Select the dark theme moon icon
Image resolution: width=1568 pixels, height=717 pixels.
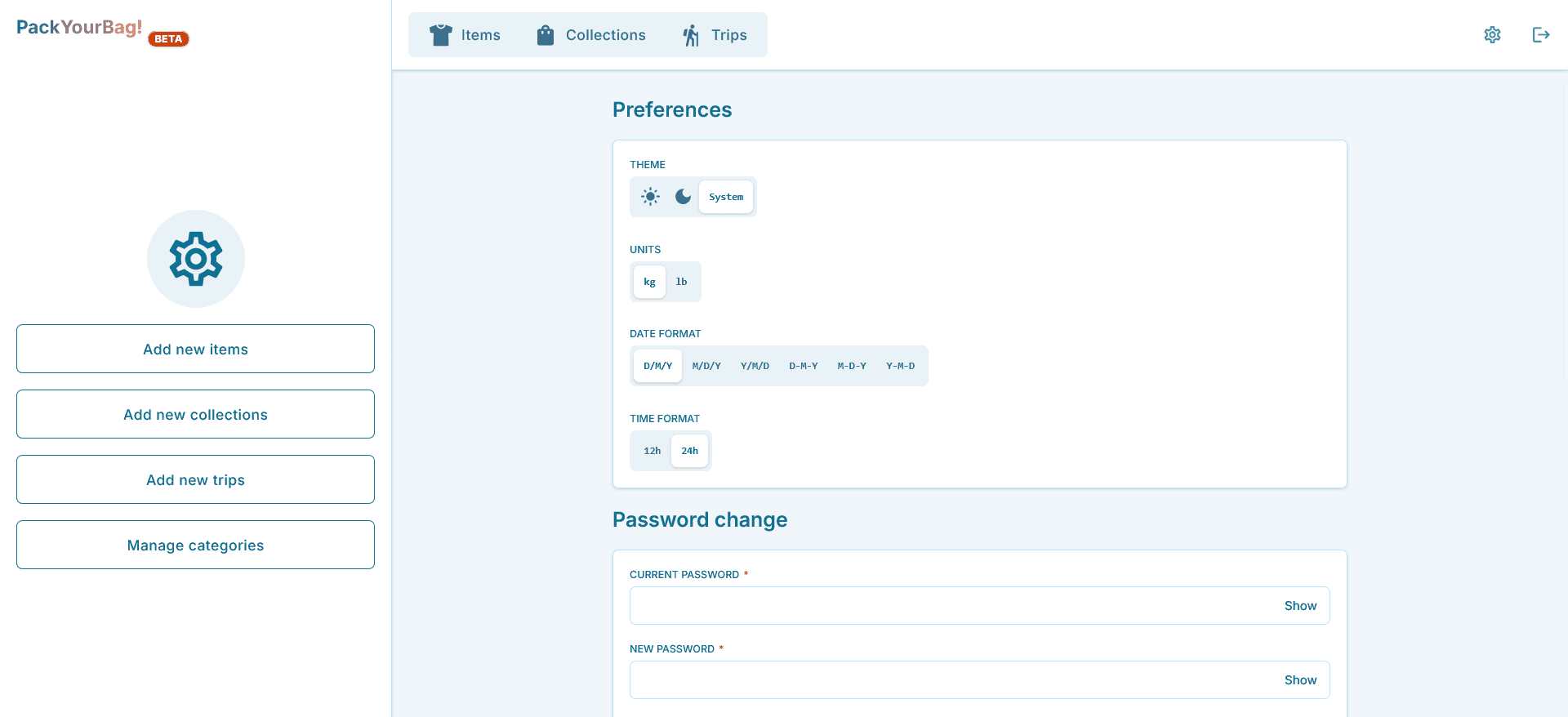pos(683,197)
